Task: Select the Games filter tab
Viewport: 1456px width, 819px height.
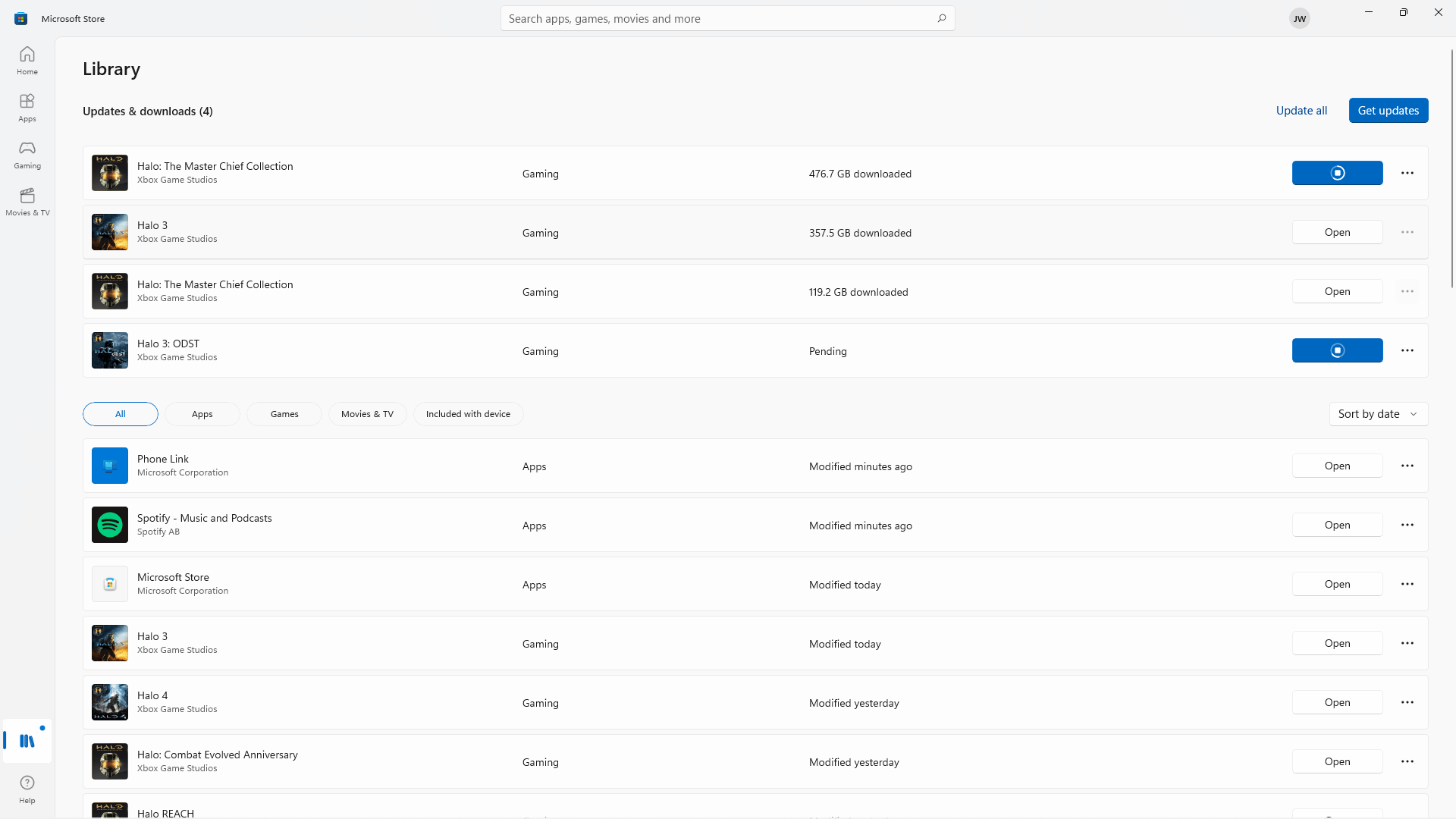Action: tap(284, 414)
